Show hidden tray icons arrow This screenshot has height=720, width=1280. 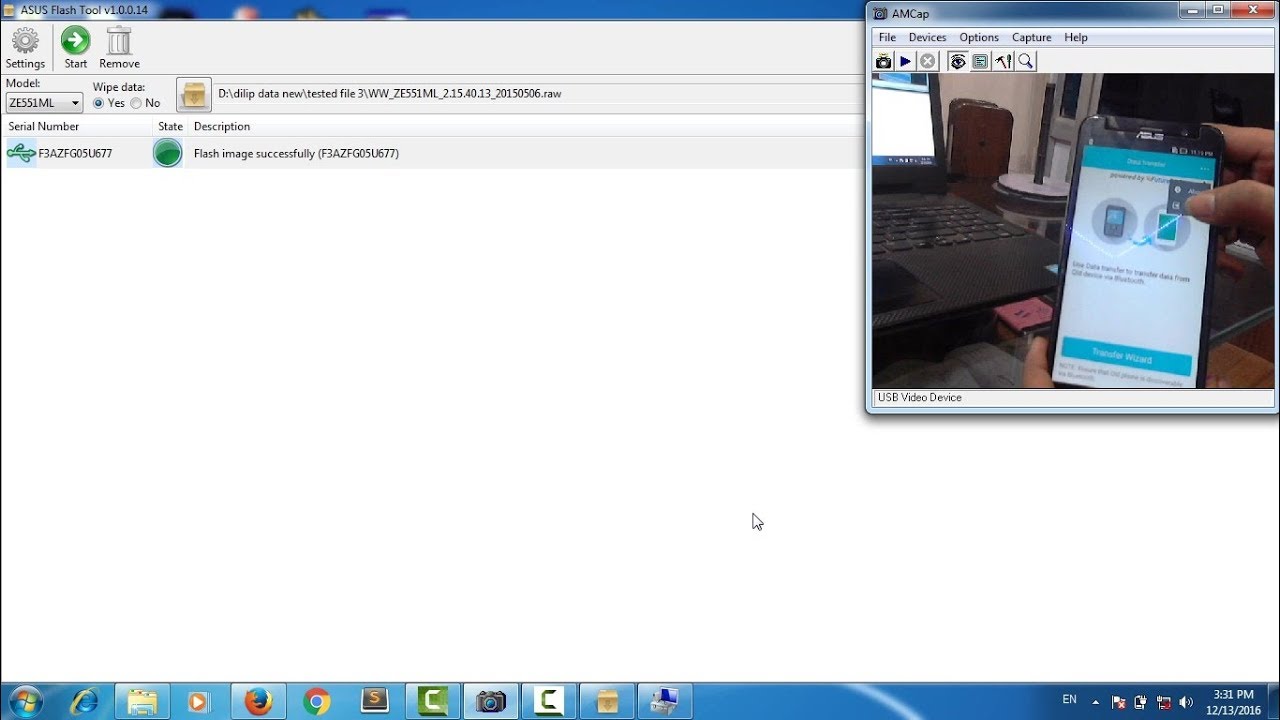1095,702
